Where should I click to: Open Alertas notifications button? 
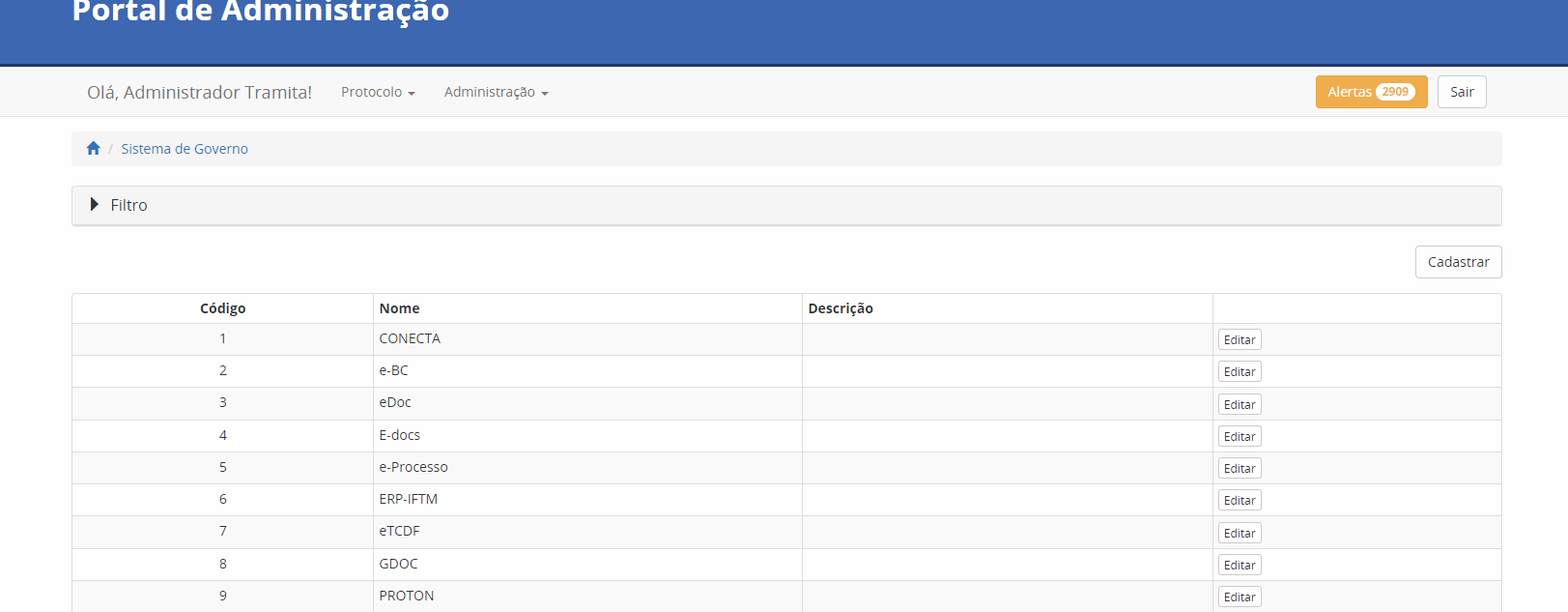click(1371, 92)
